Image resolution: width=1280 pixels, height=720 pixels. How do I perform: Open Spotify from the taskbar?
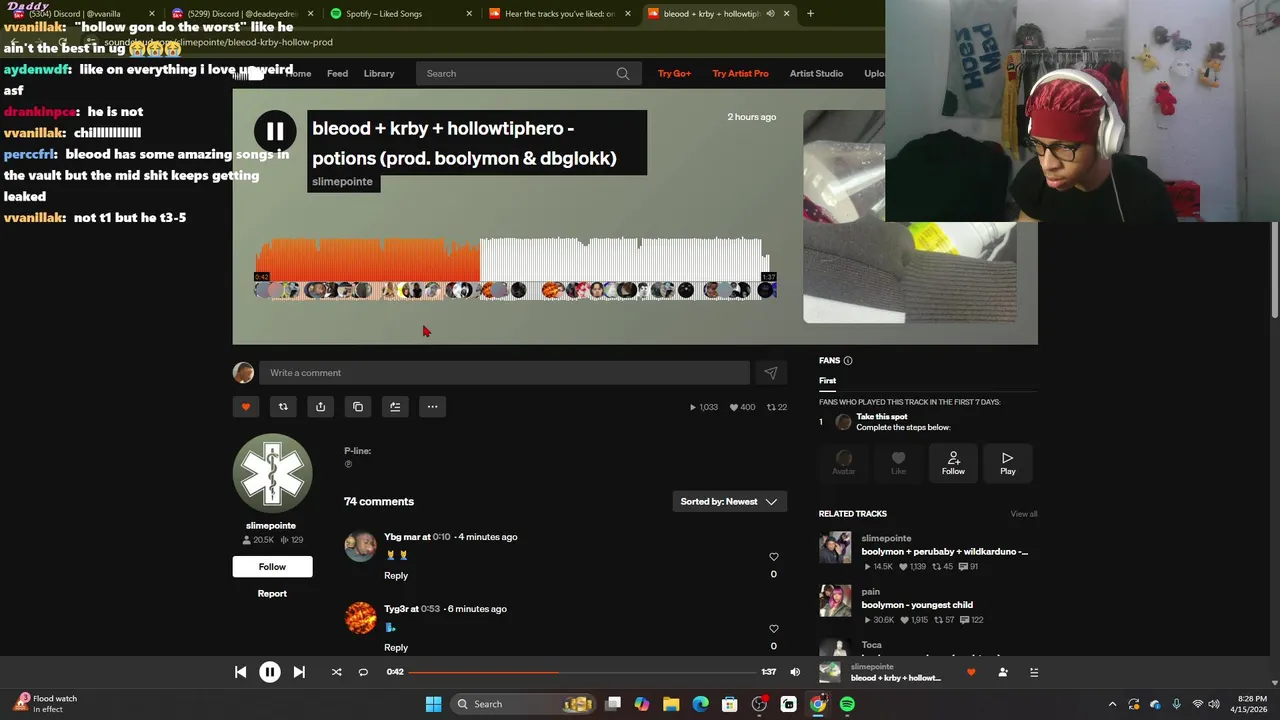[847, 704]
